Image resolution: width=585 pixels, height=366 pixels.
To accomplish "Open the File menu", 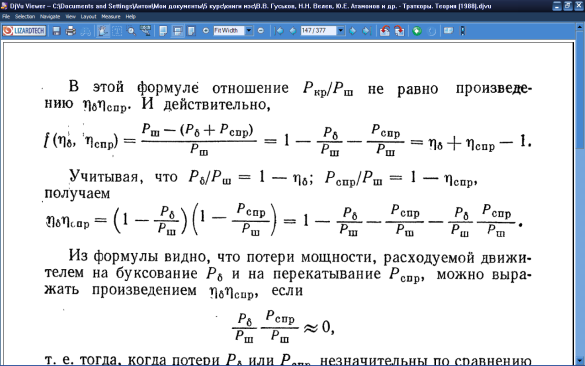I will [6, 16].
